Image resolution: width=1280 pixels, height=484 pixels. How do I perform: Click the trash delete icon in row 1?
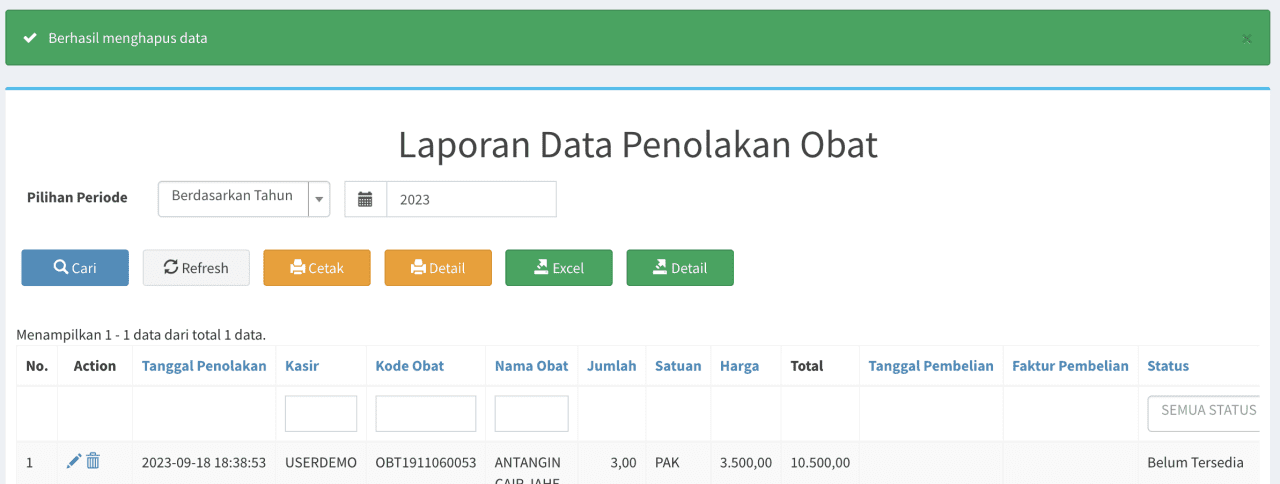(x=93, y=461)
